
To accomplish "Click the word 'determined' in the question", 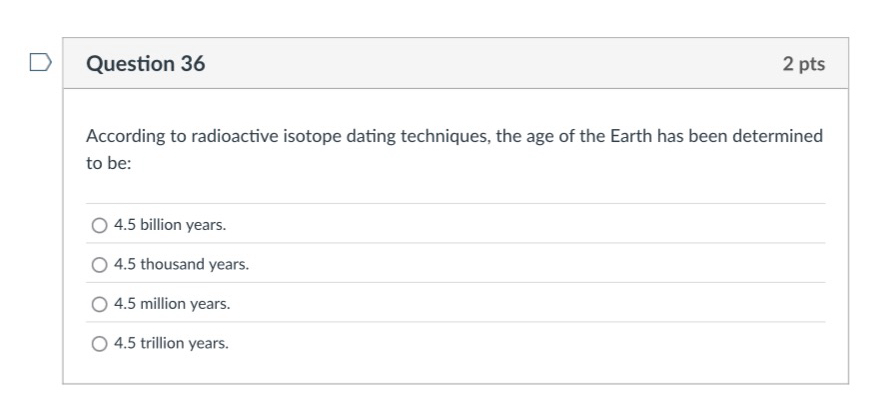I will [x=778, y=136].
